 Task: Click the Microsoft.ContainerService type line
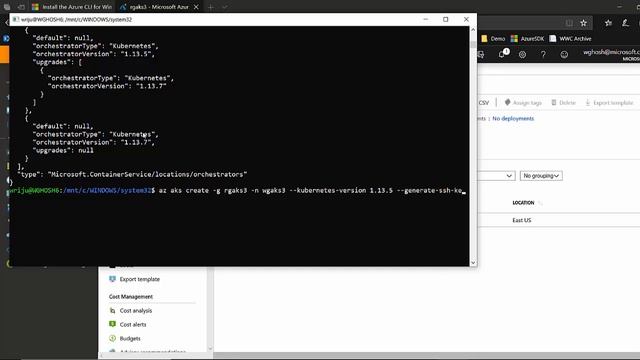[x=132, y=174]
